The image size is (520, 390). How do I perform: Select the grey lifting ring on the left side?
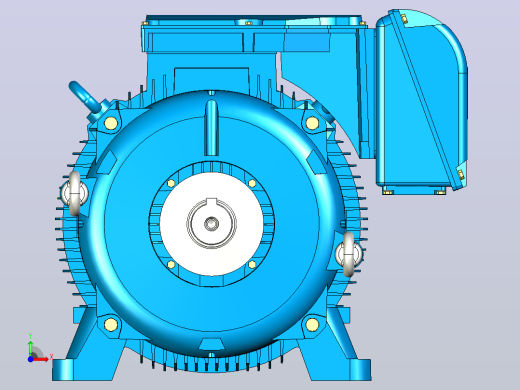[x=75, y=193]
